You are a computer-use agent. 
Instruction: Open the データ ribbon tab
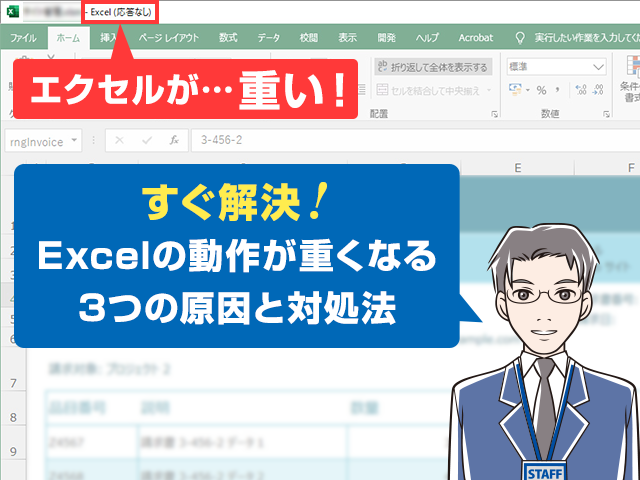(x=269, y=38)
